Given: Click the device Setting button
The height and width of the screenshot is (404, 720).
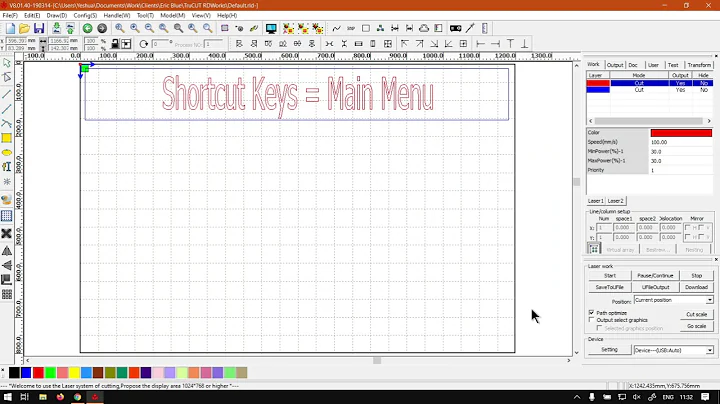Looking at the screenshot, I should pos(610,350).
